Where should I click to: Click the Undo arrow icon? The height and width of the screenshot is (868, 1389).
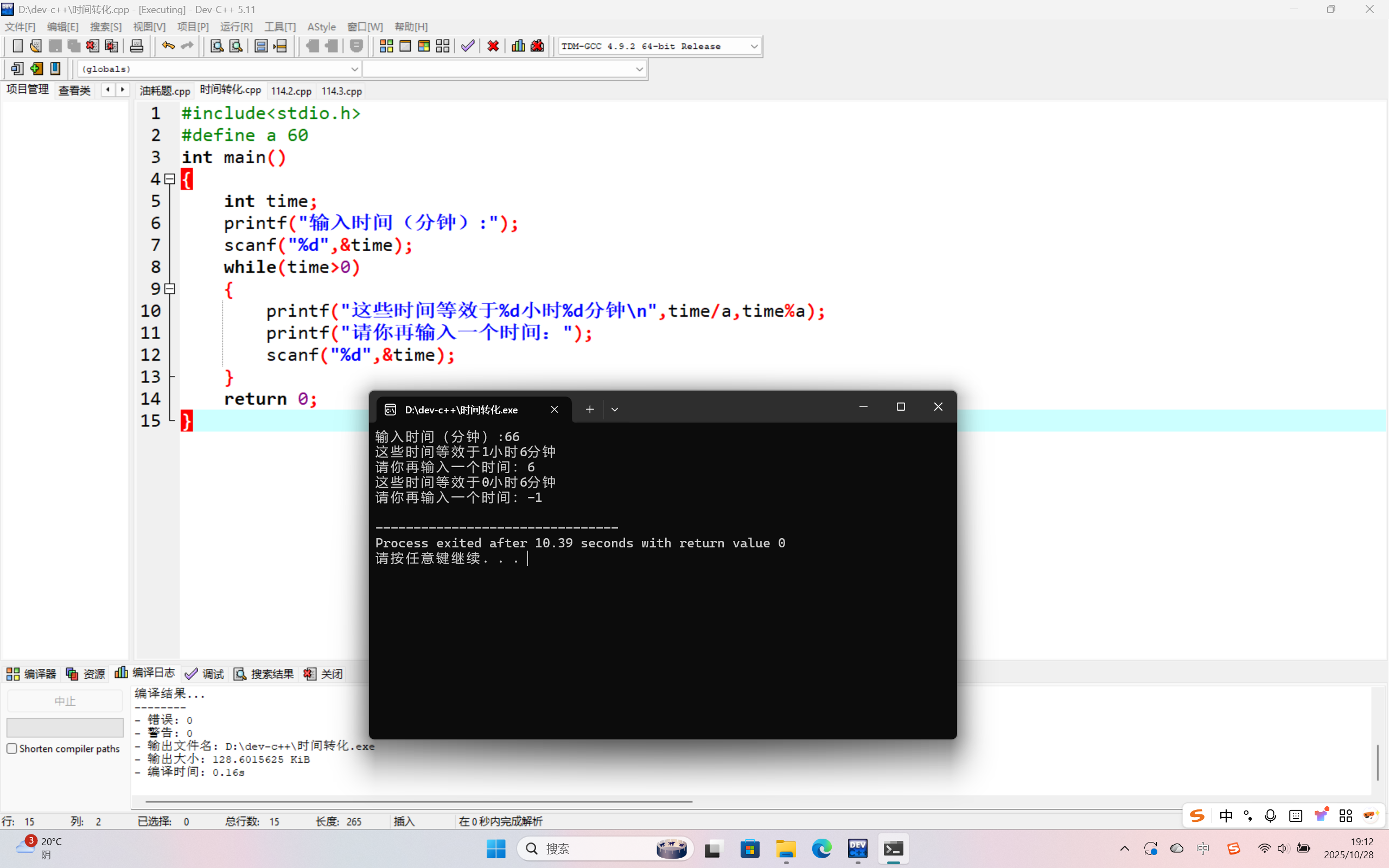tap(168, 46)
